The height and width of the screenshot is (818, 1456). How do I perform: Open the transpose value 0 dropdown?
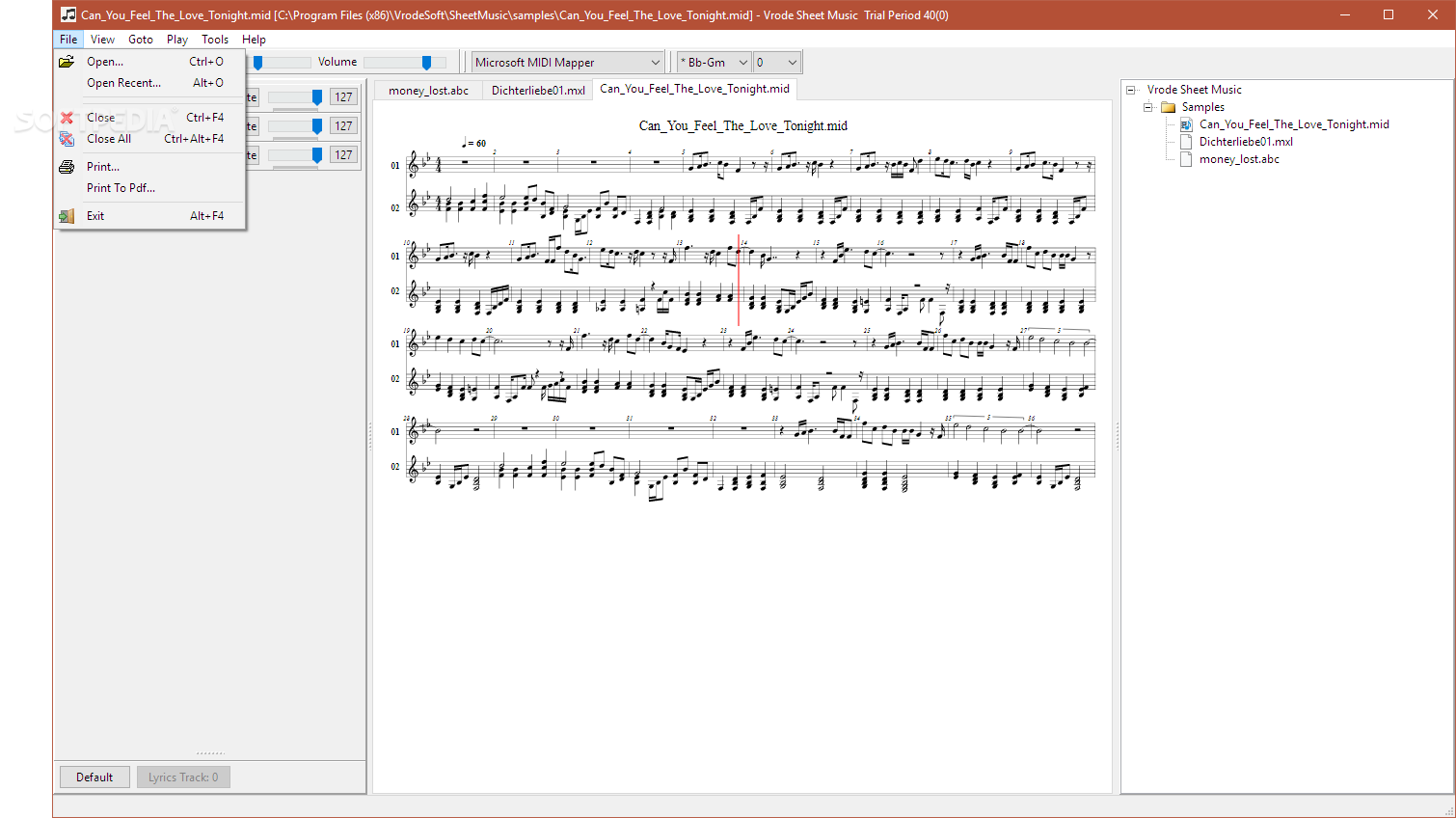[x=776, y=63]
